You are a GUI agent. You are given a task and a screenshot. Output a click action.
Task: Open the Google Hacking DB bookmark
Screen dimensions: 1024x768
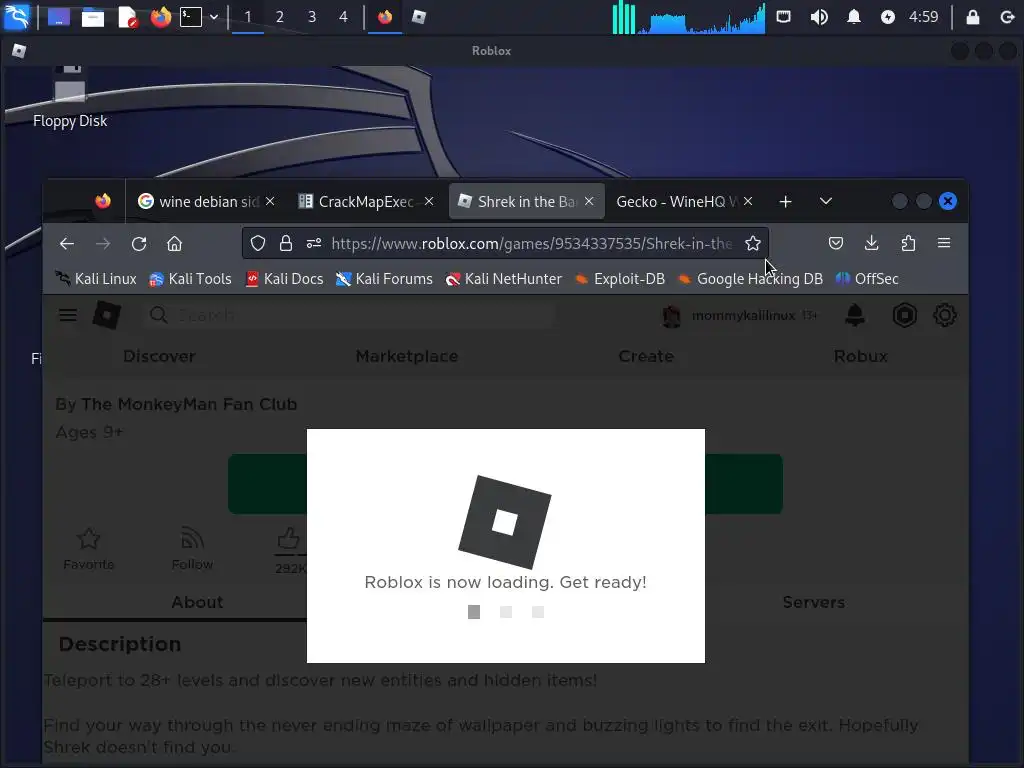[x=750, y=279]
